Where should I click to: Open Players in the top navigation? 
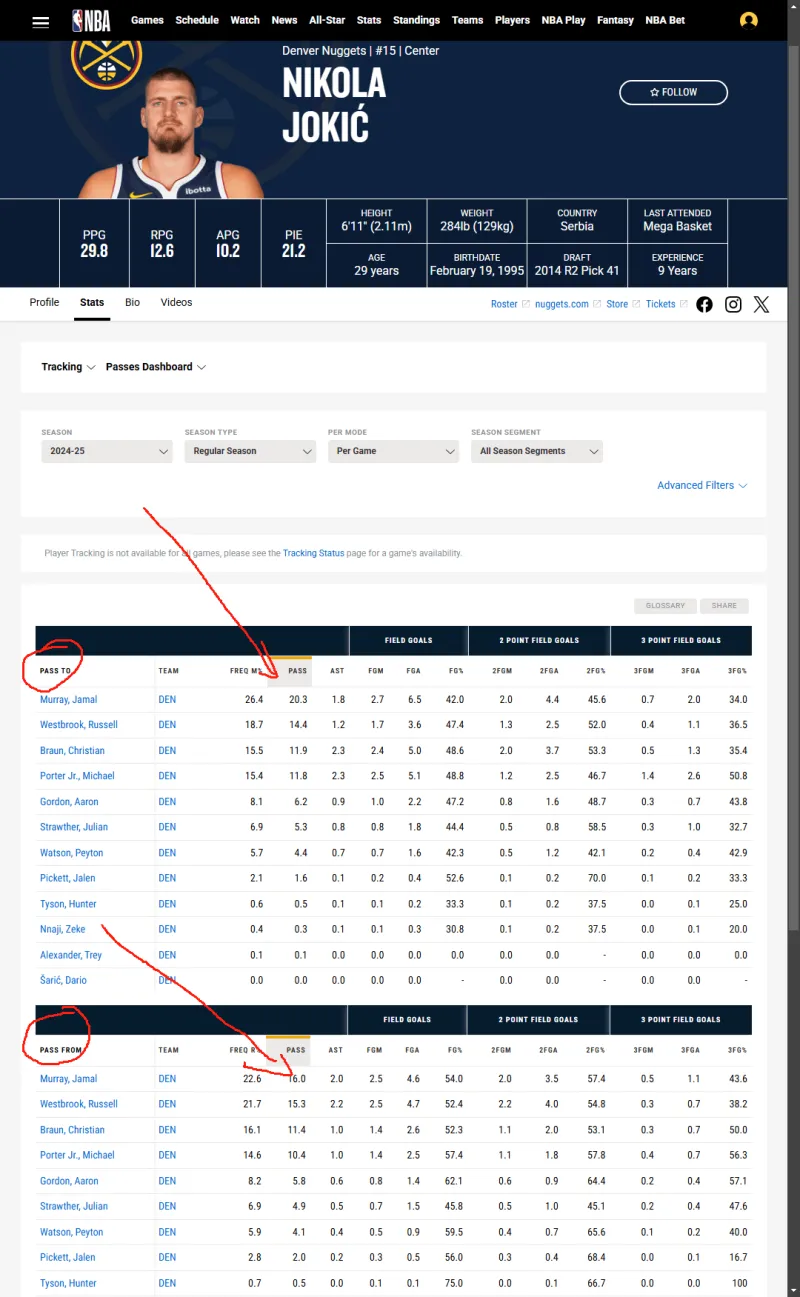click(512, 20)
